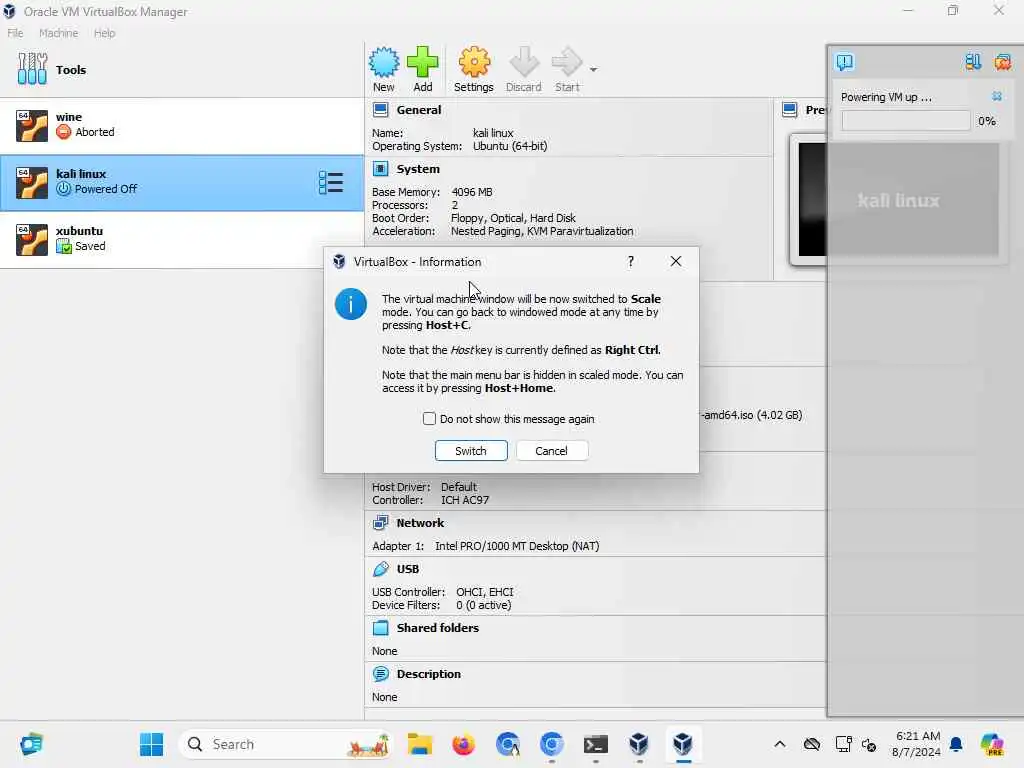This screenshot has width=1024, height=768.
Task: Open Firefox from the taskbar
Action: [464, 744]
